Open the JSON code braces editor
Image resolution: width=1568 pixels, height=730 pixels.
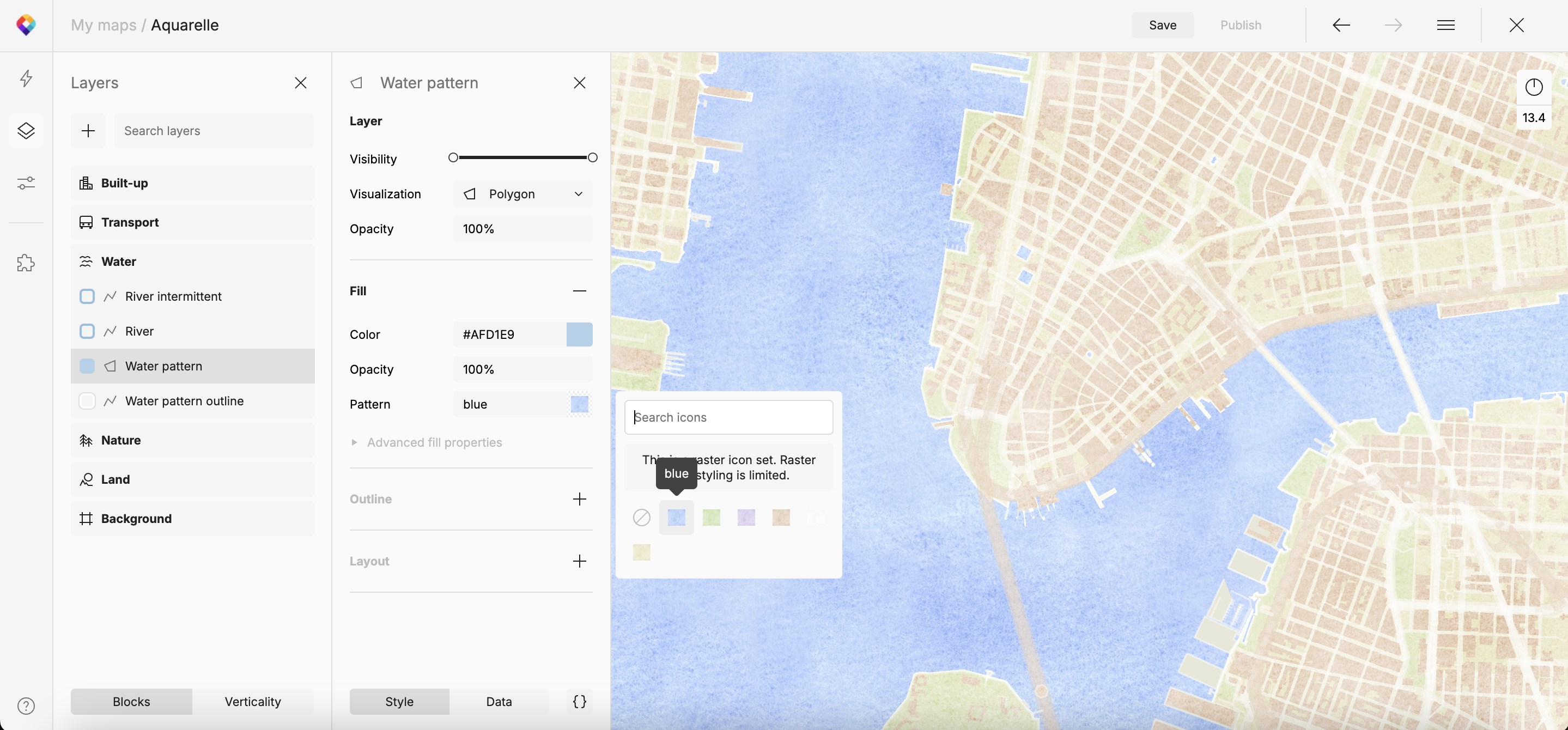[x=579, y=701]
